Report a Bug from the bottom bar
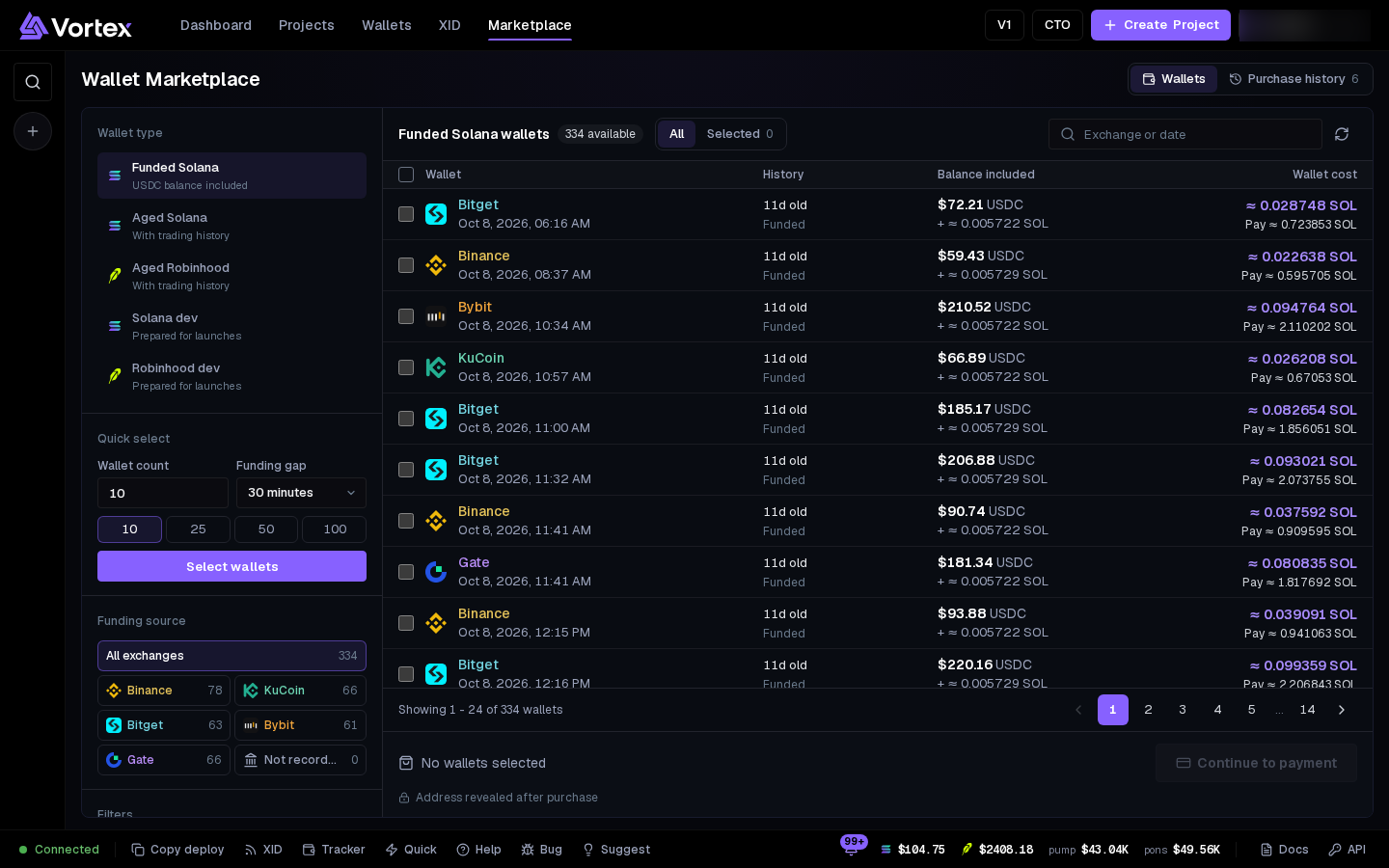This screenshot has height=868, width=1389. click(541, 850)
